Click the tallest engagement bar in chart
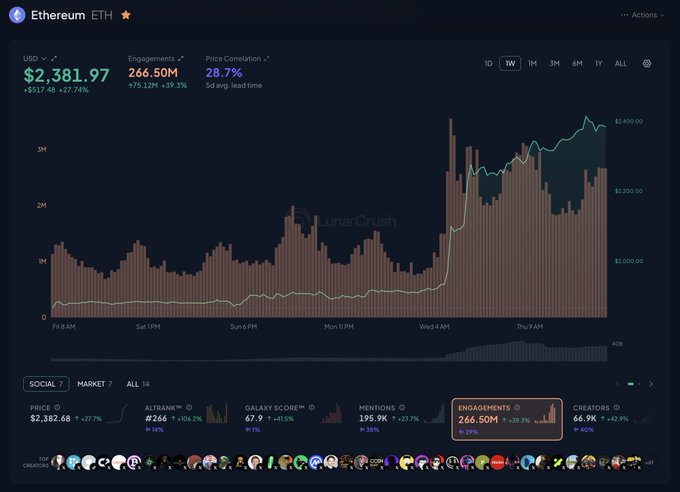The height and width of the screenshot is (492, 680). click(x=451, y=218)
